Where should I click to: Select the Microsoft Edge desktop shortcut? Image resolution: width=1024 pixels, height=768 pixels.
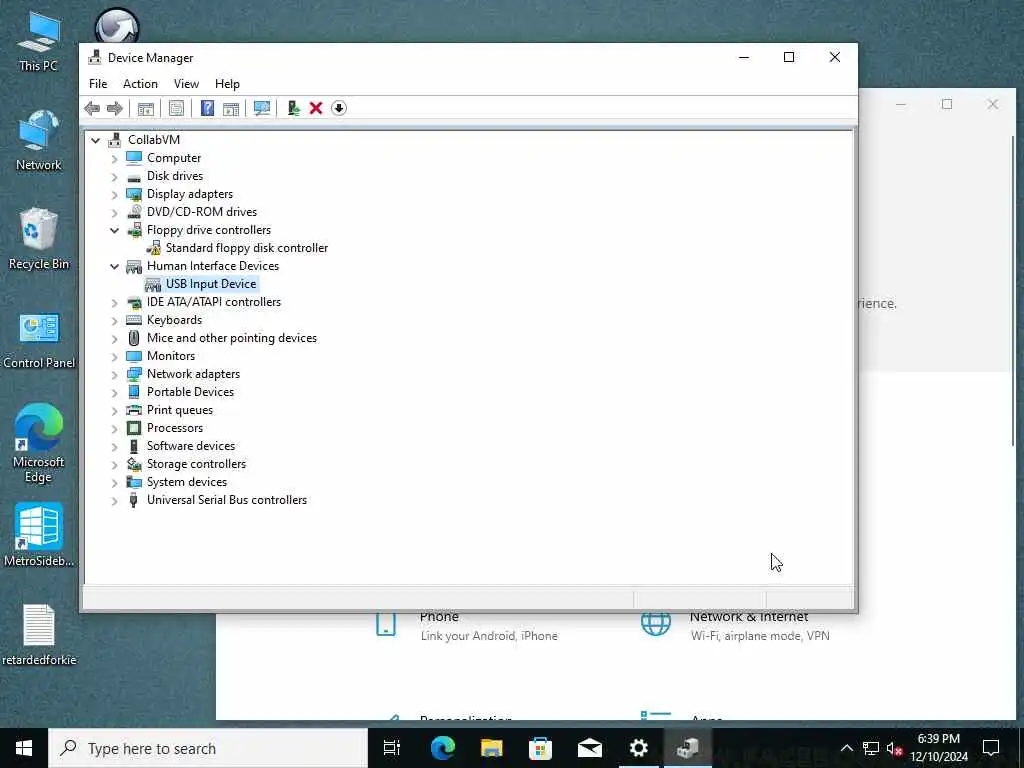coord(39,443)
